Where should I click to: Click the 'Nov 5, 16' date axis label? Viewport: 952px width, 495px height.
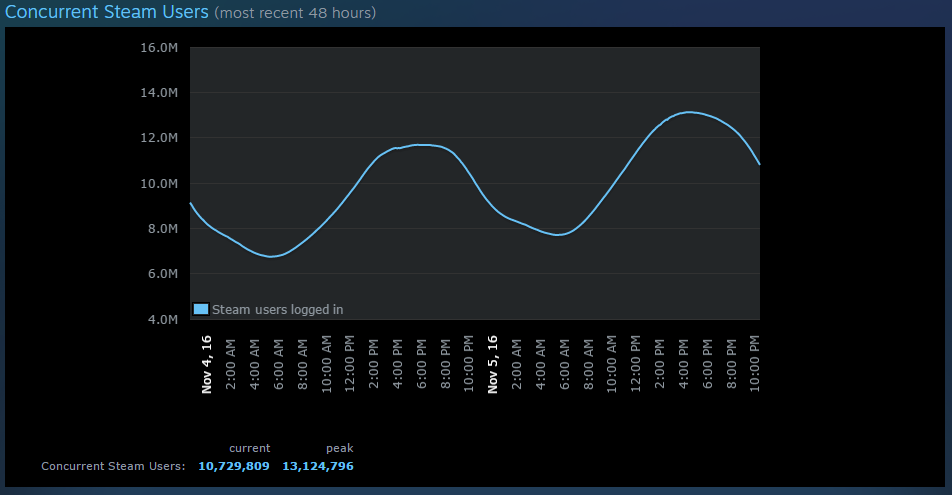point(492,364)
